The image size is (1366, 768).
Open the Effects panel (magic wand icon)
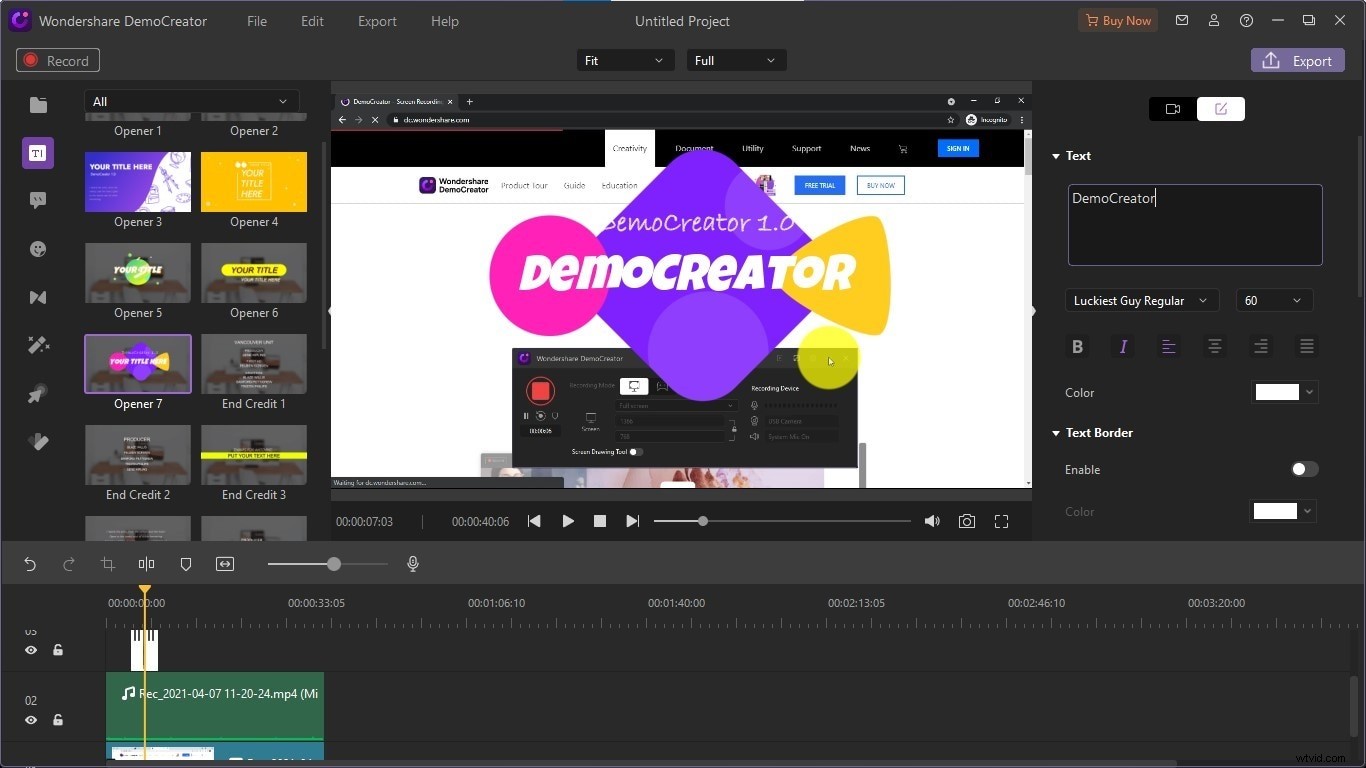coord(38,345)
